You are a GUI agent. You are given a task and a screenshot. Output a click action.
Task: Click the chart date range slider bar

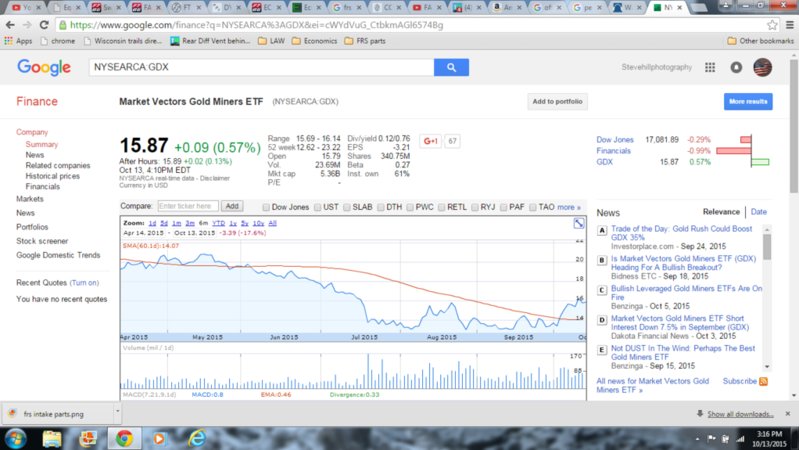(353, 337)
